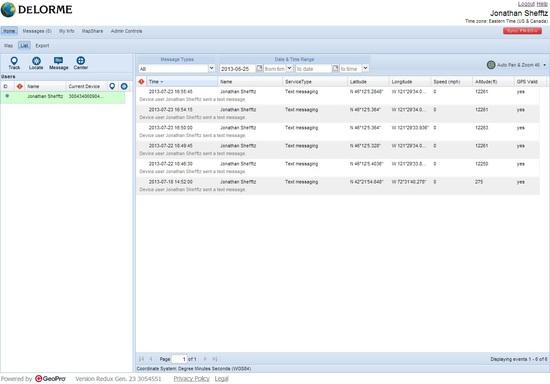Click GeoPro logo in footer
This screenshot has width=550, height=384.
(x=50, y=379)
